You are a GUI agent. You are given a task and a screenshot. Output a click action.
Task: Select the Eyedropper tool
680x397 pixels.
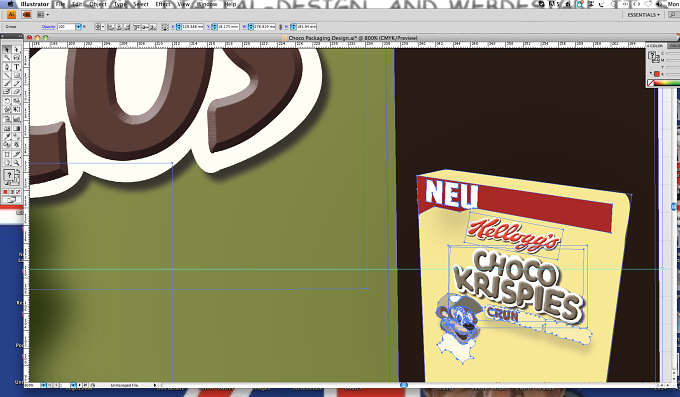click(x=7, y=137)
